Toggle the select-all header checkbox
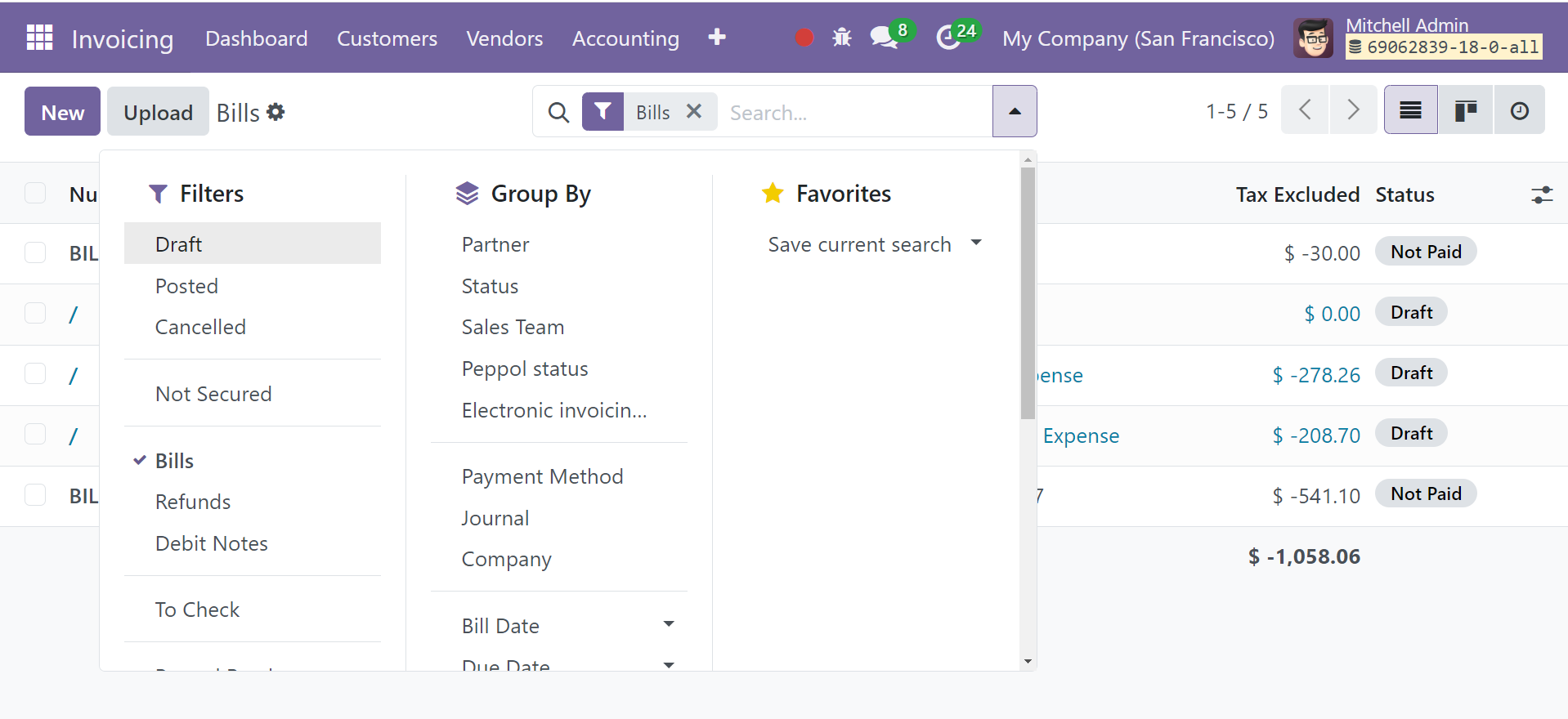This screenshot has width=1568, height=719. point(35,193)
